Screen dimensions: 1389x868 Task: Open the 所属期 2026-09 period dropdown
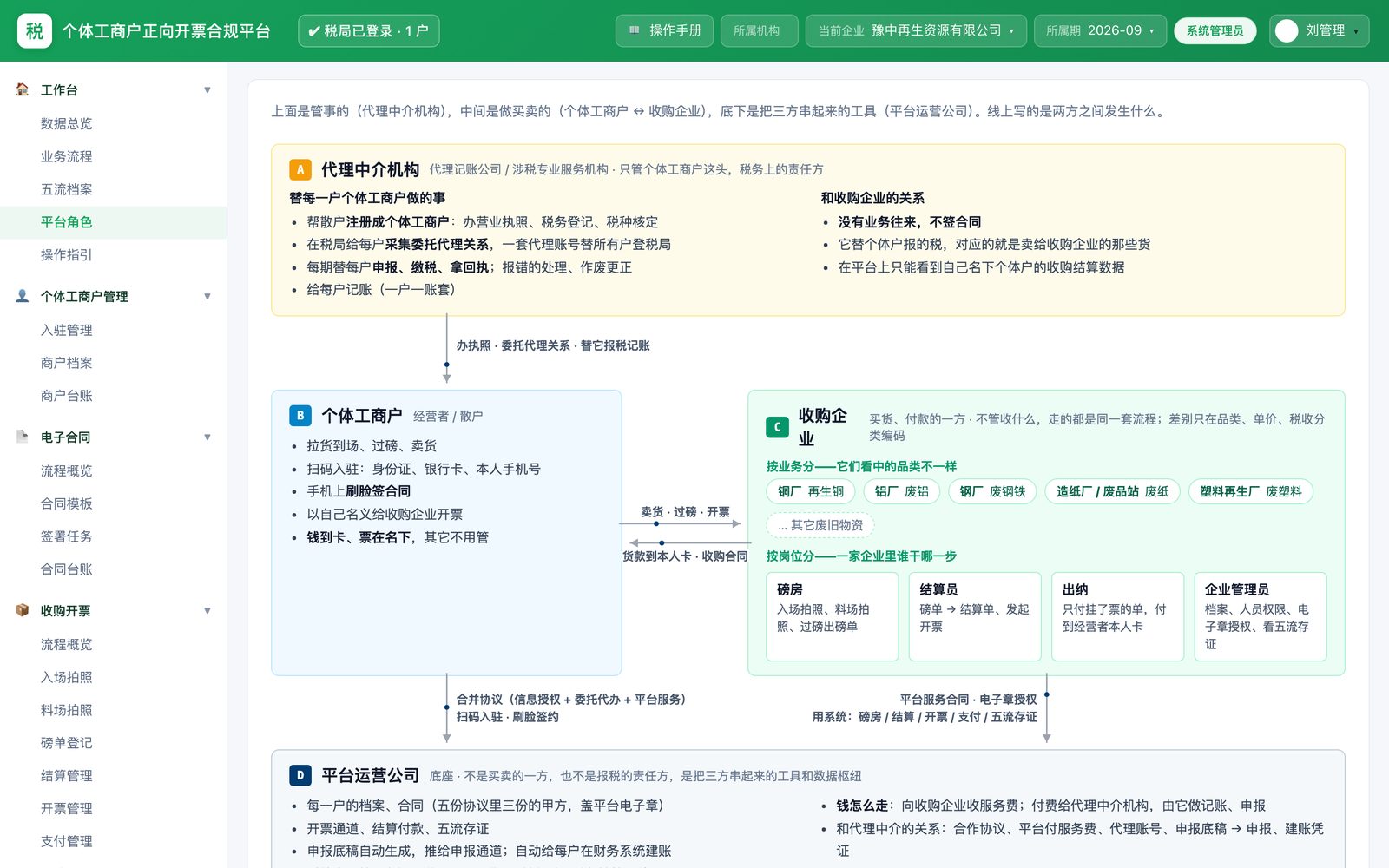tap(1100, 30)
